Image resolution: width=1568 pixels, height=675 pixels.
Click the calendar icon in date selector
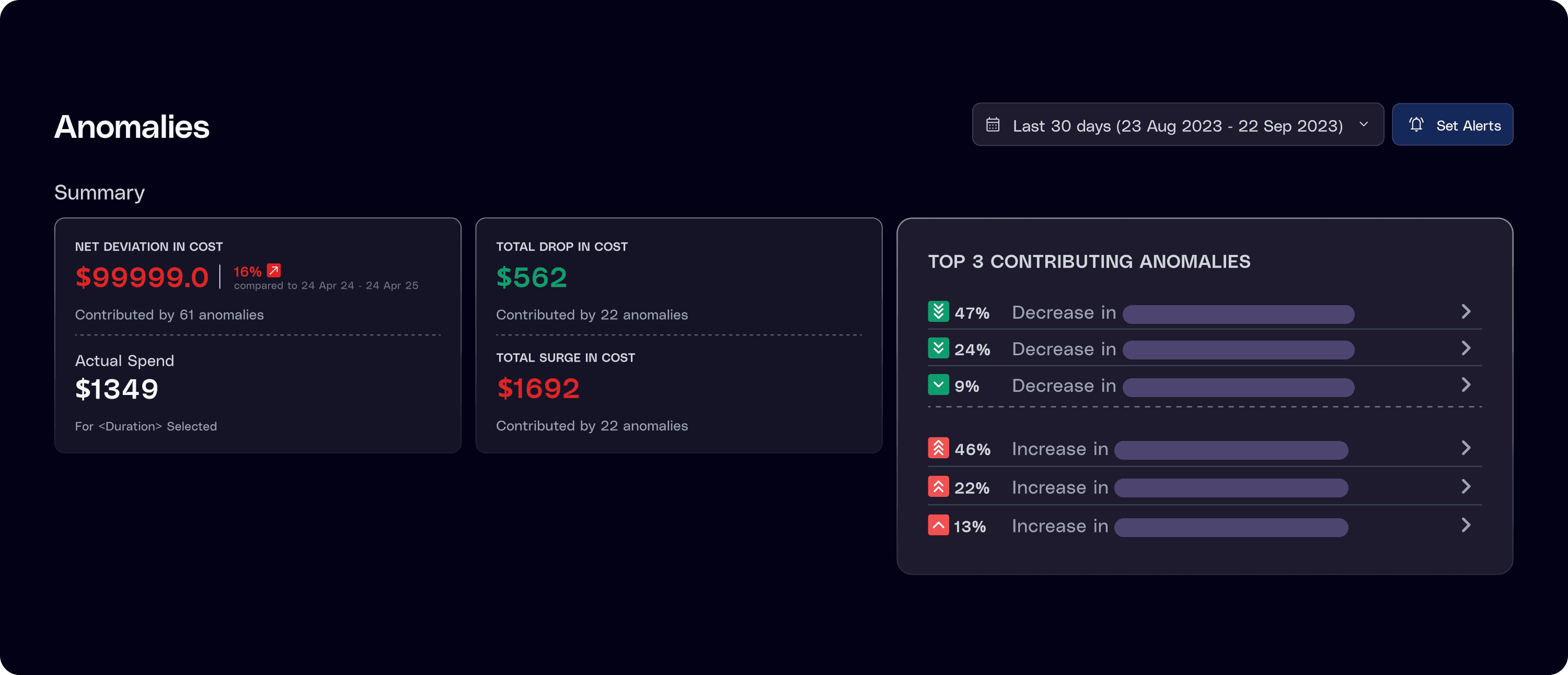pyautogui.click(x=993, y=125)
